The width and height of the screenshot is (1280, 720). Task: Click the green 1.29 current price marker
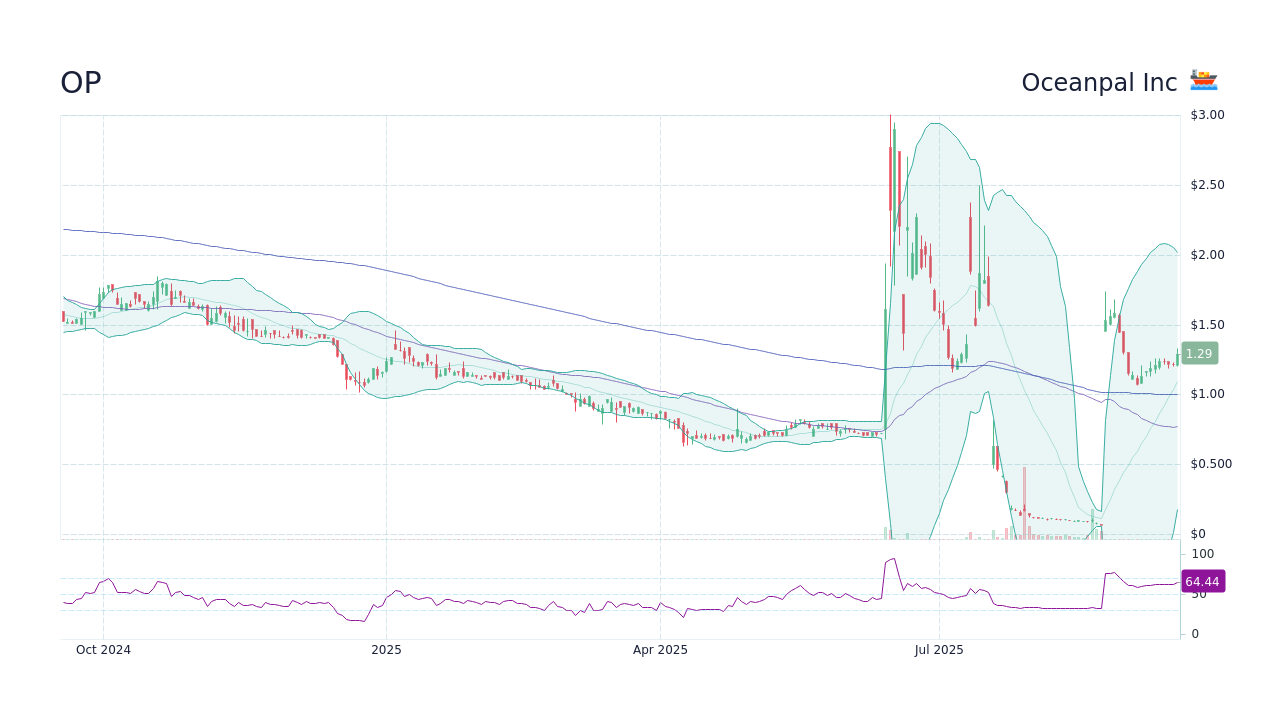click(x=1198, y=353)
